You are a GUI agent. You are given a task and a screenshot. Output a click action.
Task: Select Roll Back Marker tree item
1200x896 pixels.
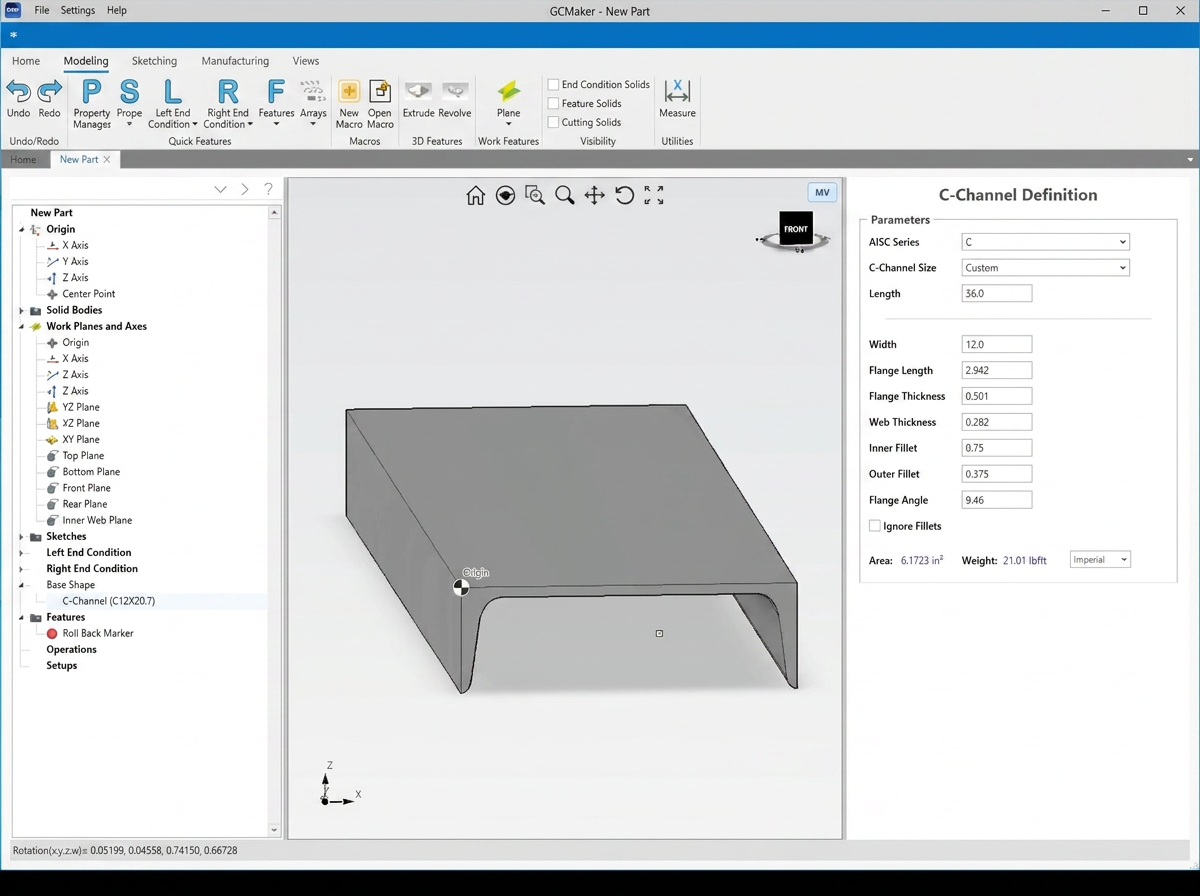click(x=98, y=634)
